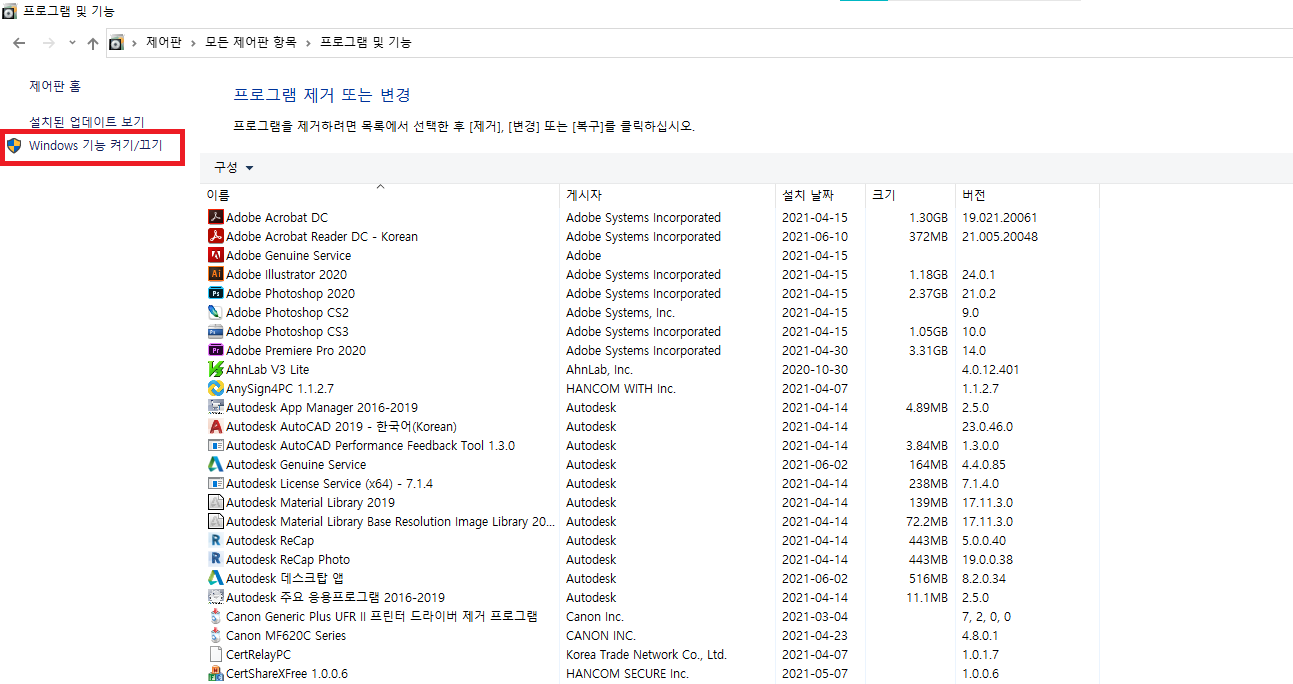
Task: Click publisher Korea Trade Network Co., Ltd.
Action: tap(646, 654)
